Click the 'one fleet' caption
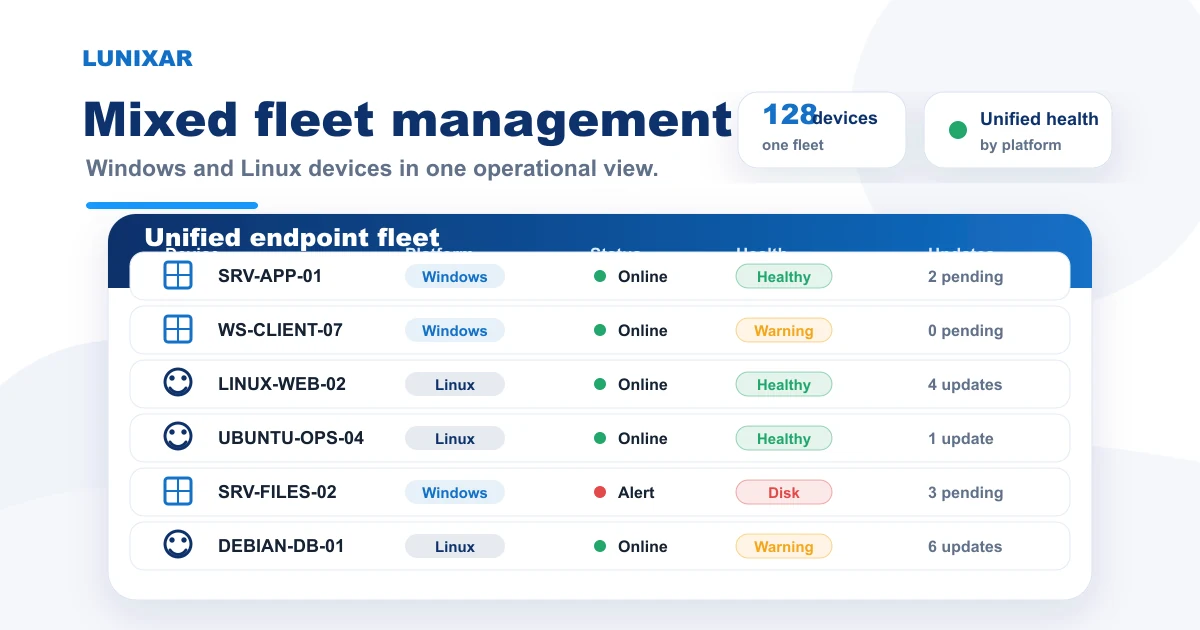 pyautogui.click(x=793, y=145)
